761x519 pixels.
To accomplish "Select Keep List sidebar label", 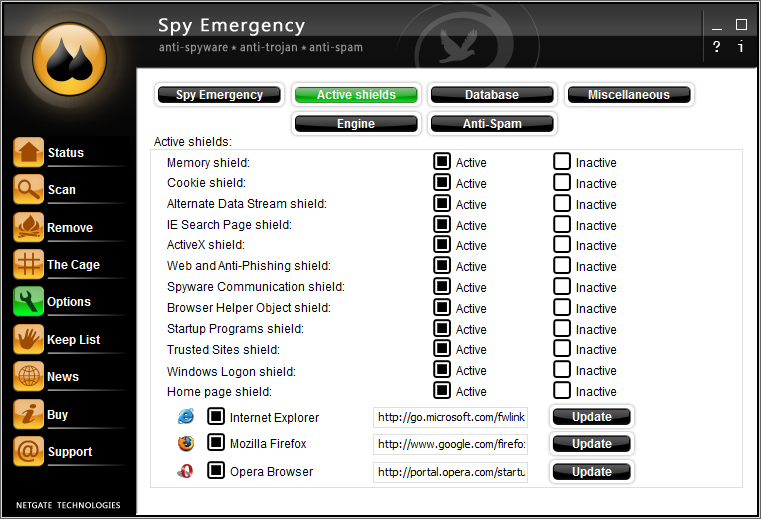I will pos(73,339).
